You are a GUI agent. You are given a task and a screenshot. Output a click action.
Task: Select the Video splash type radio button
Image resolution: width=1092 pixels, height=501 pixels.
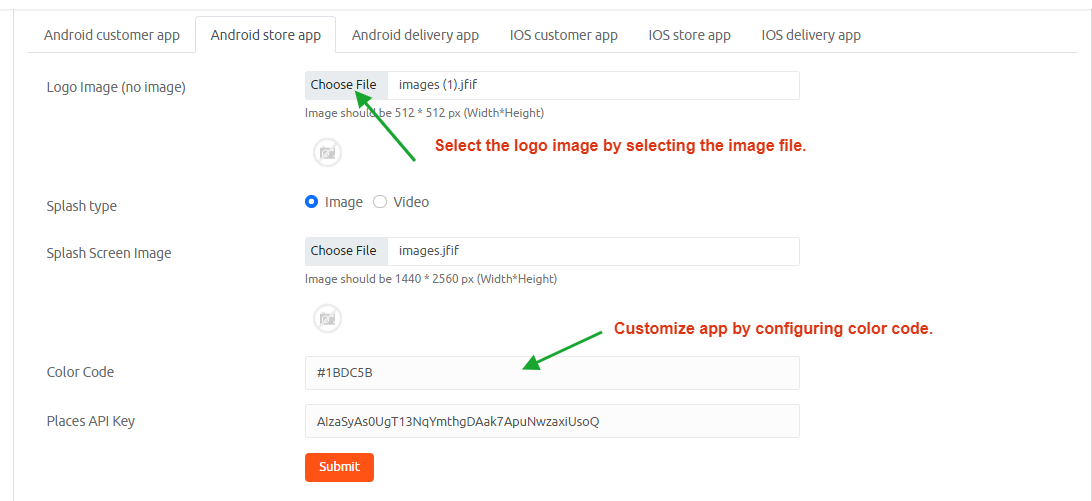[380, 202]
